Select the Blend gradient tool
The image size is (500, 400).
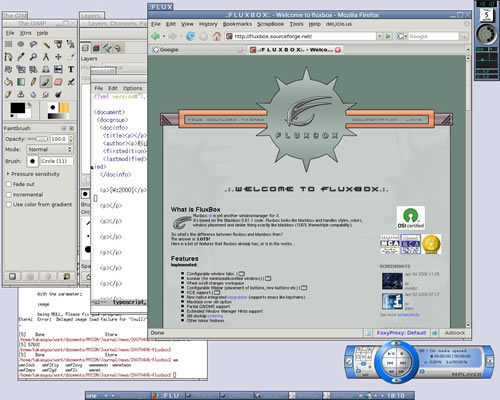21,82
